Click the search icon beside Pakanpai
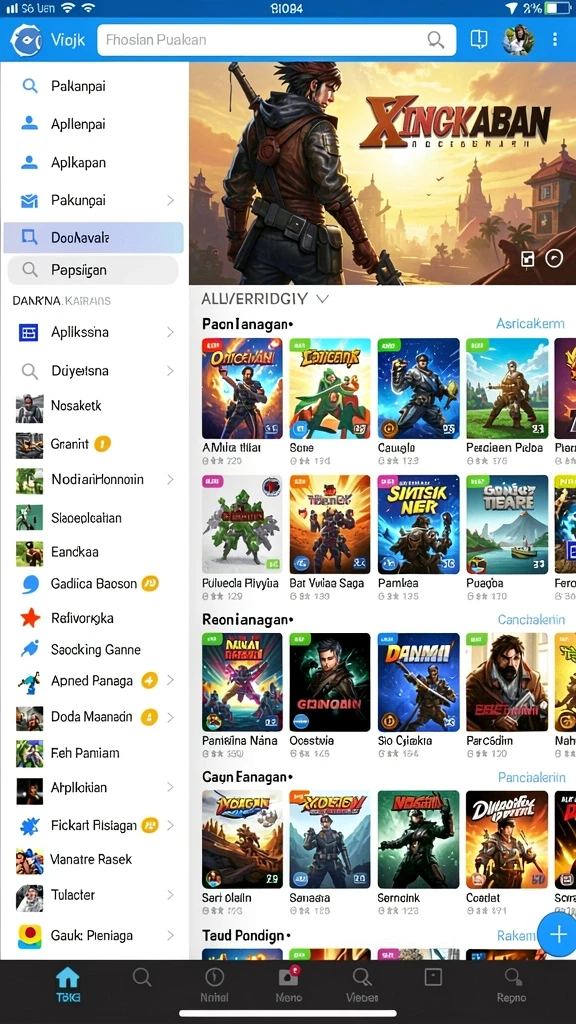This screenshot has width=576, height=1024. [x=29, y=86]
